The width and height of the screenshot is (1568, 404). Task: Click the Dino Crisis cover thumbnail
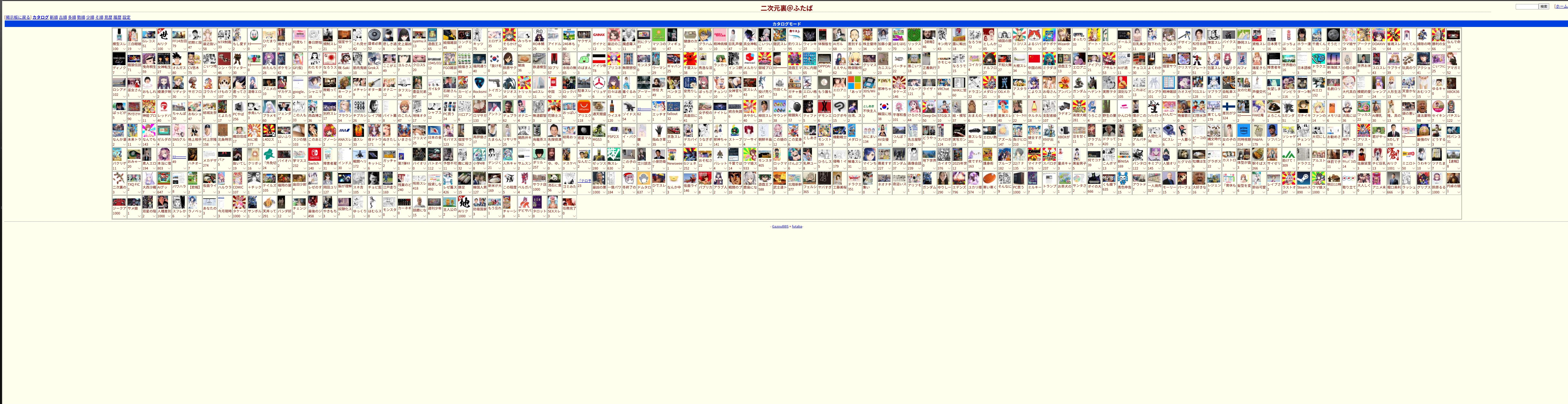click(x=119, y=58)
